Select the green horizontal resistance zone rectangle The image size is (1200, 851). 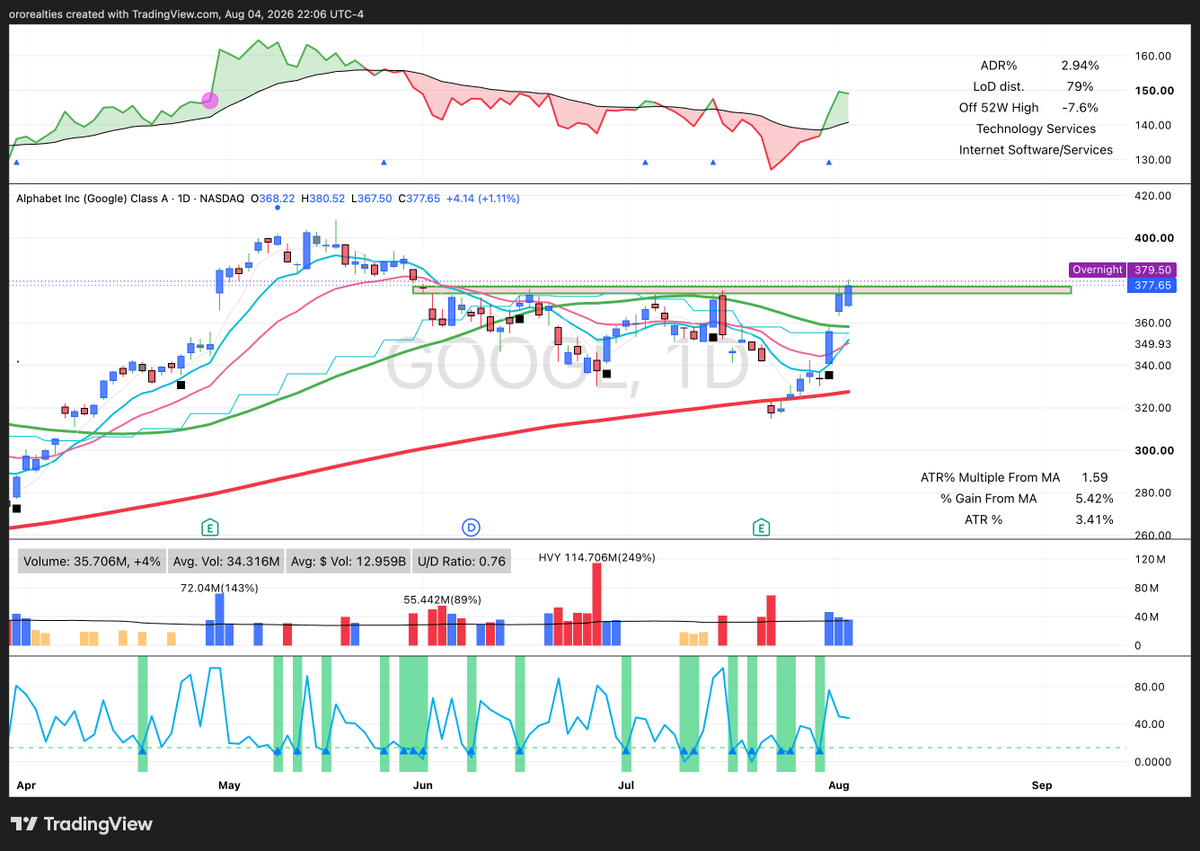pos(741,290)
